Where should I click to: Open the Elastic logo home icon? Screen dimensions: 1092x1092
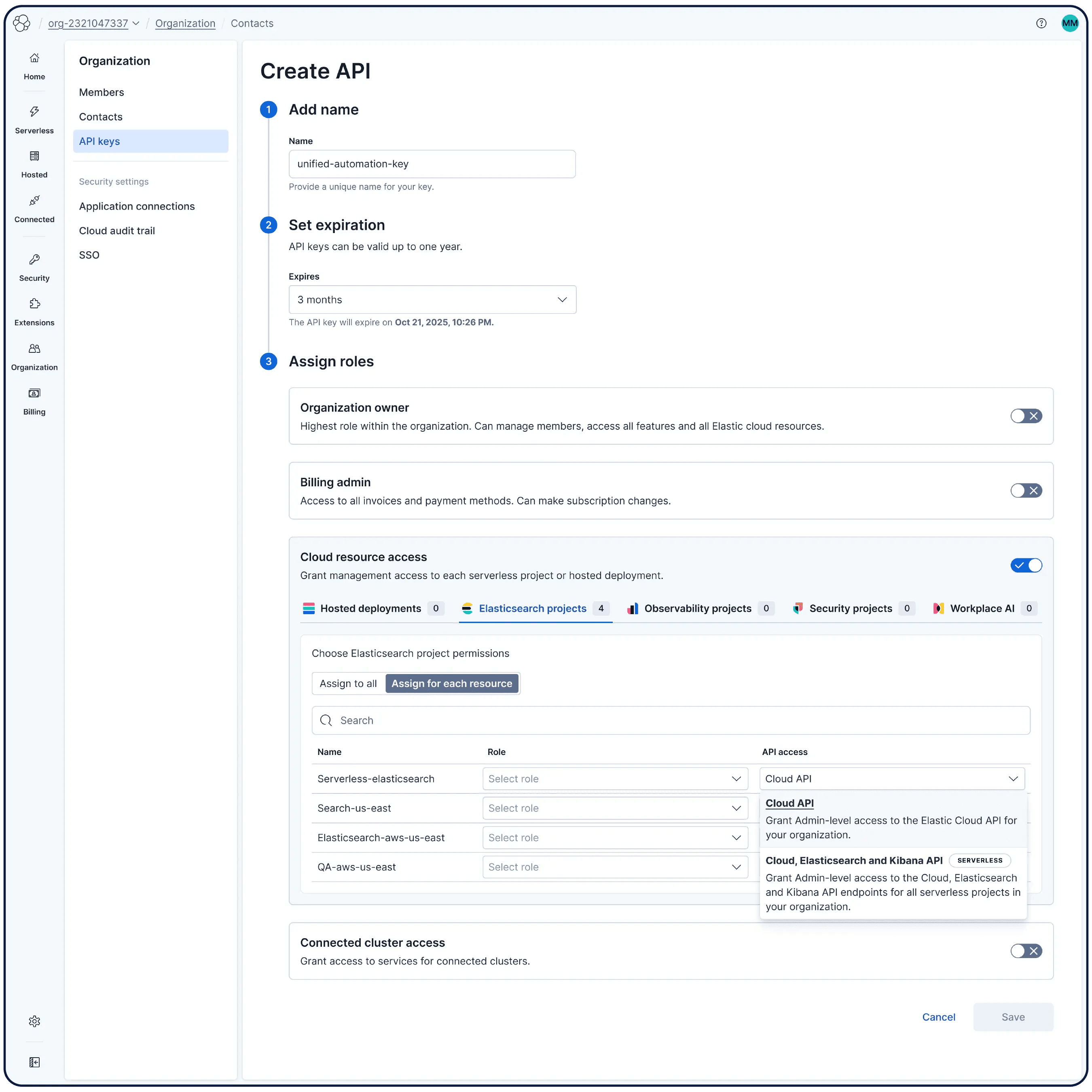[21, 23]
